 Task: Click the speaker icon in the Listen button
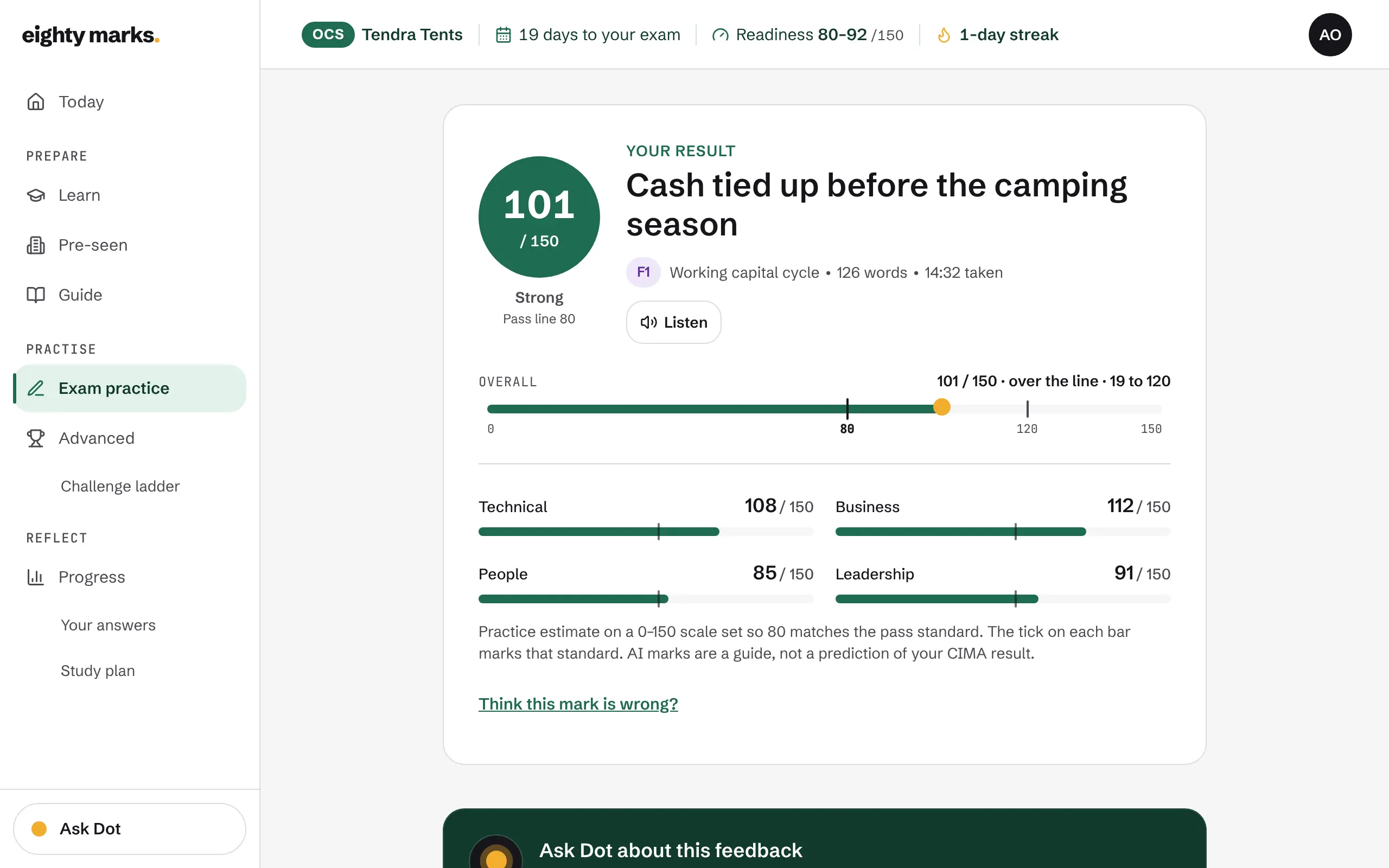(x=648, y=323)
